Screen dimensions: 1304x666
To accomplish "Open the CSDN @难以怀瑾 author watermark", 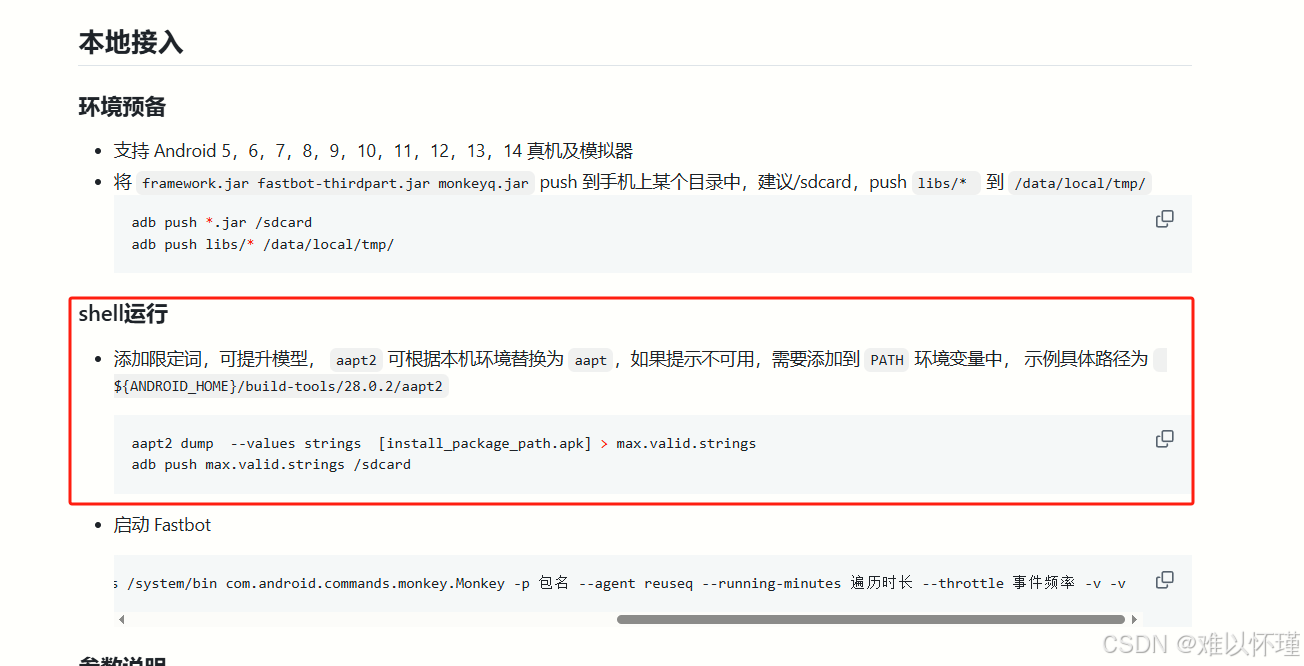I will (1199, 645).
